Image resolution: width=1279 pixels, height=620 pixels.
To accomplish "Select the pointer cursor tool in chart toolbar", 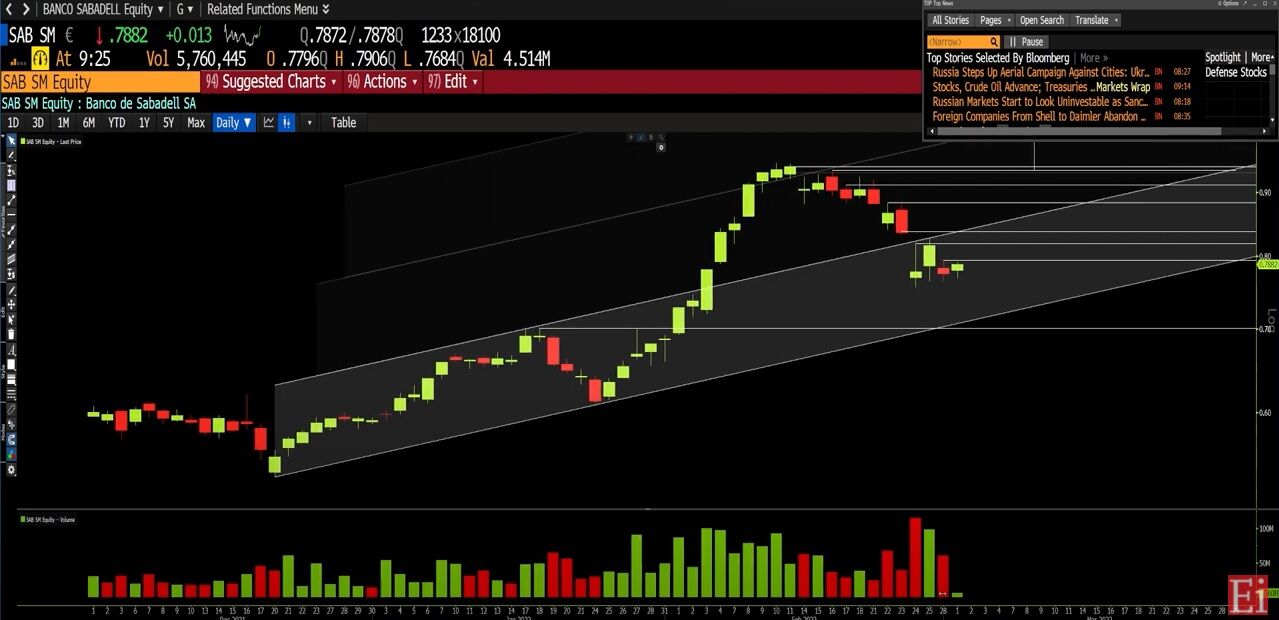I will point(11,140).
